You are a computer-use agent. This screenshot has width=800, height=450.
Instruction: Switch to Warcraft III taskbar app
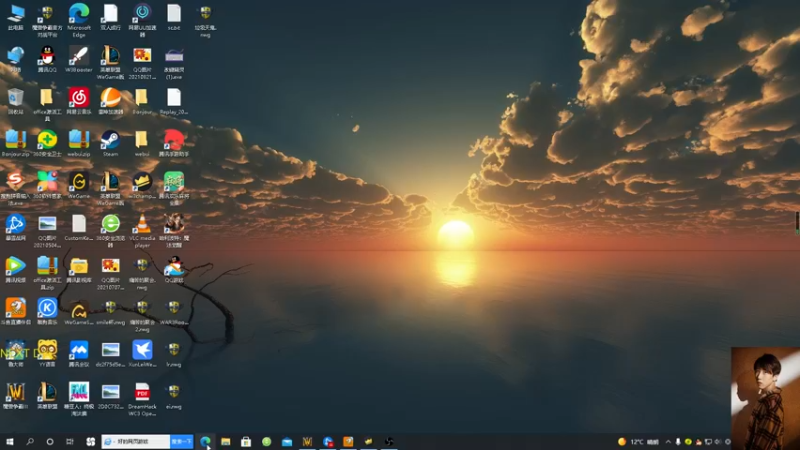pyautogui.click(x=307, y=441)
